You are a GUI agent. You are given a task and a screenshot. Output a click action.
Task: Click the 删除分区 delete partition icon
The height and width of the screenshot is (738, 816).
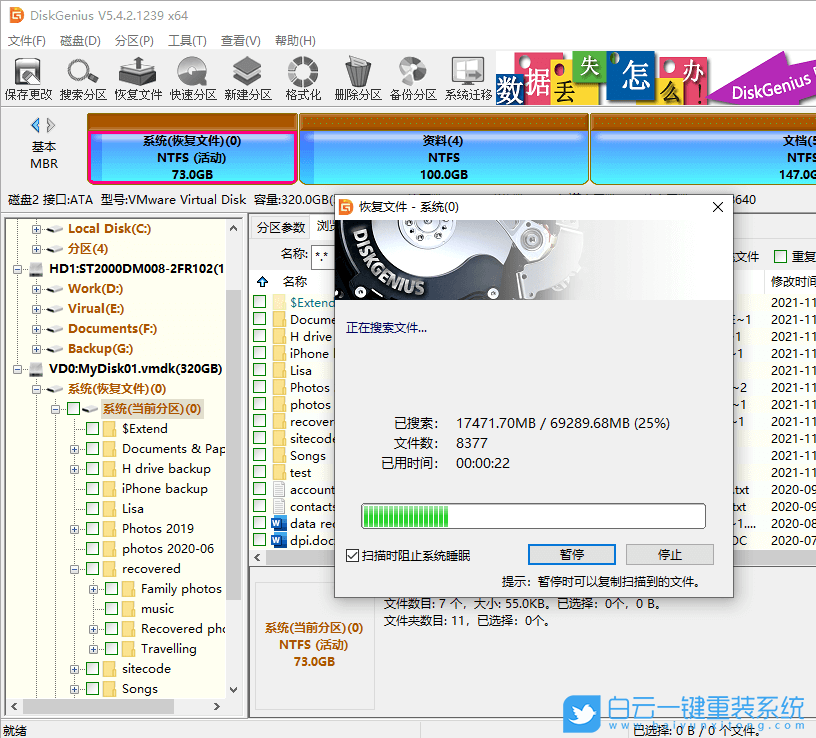point(358,78)
